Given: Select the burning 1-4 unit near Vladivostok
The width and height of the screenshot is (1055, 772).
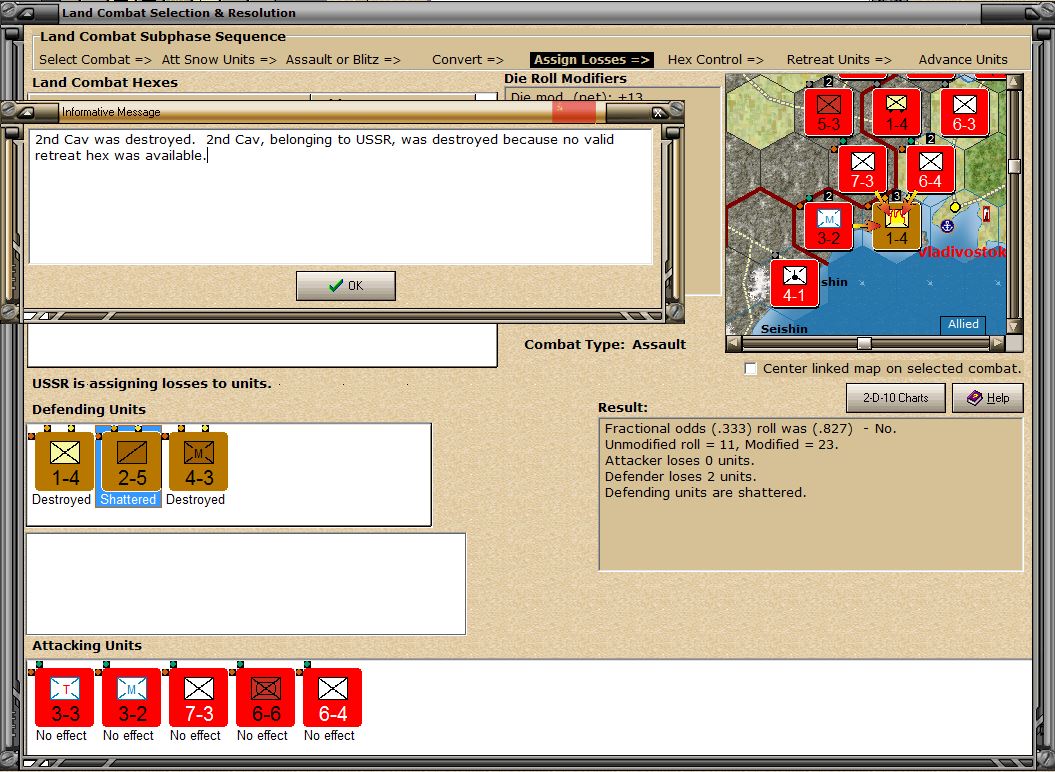Looking at the screenshot, I should coord(895,226).
